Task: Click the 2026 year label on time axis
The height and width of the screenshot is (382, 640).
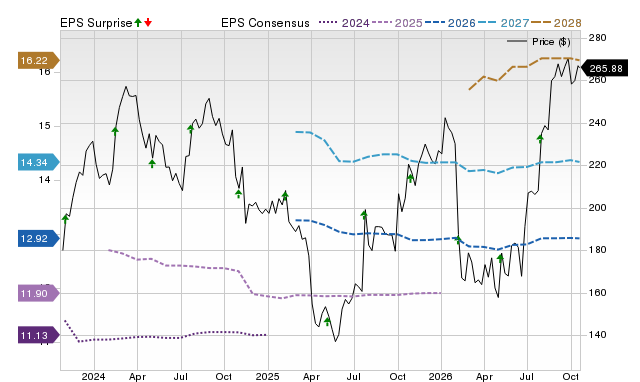Action: click(440, 376)
